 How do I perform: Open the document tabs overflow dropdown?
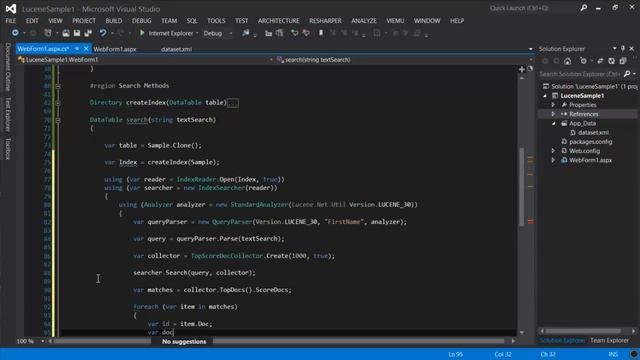(531, 49)
